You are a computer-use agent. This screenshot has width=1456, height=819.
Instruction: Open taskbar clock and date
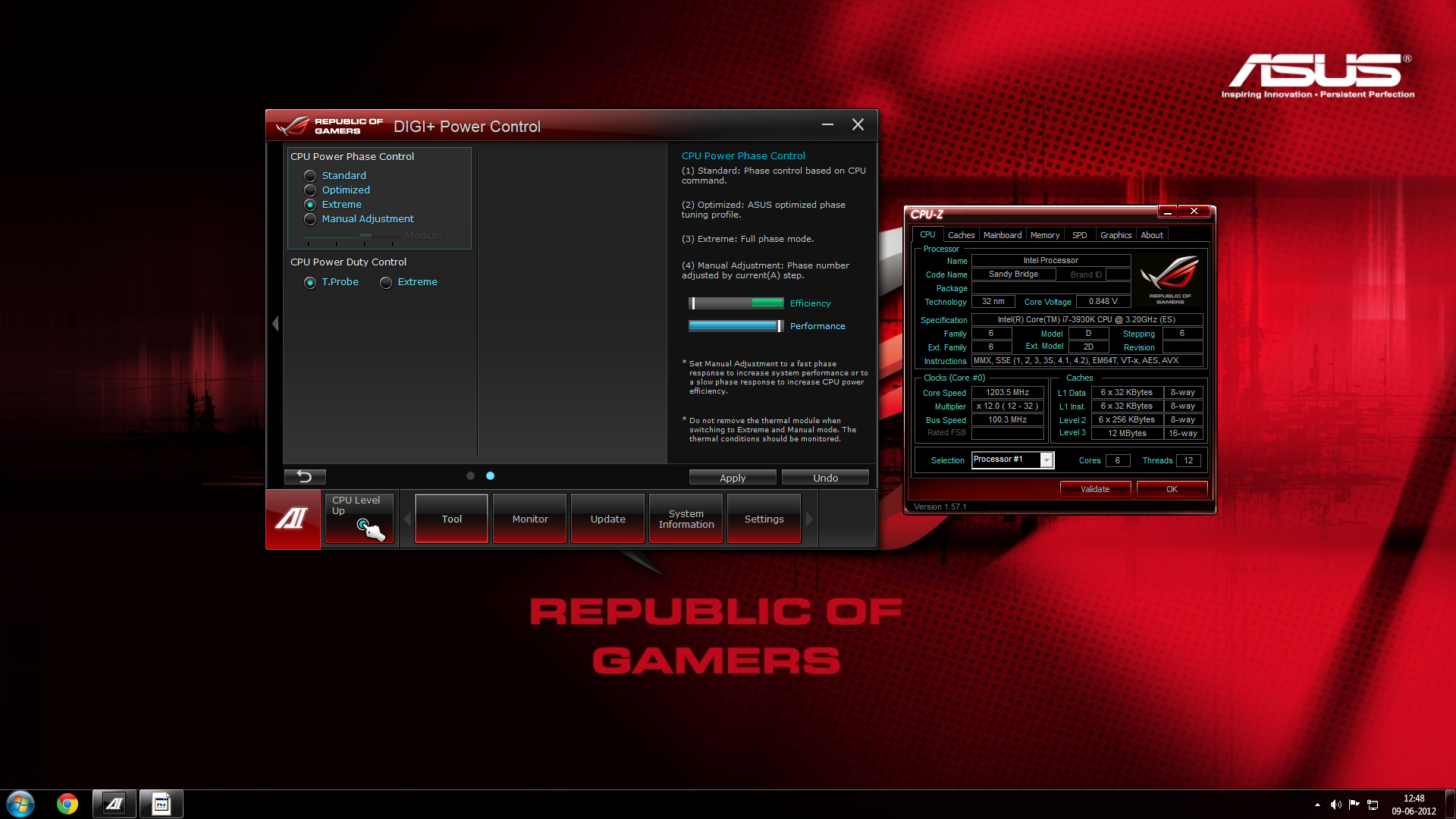(1414, 804)
